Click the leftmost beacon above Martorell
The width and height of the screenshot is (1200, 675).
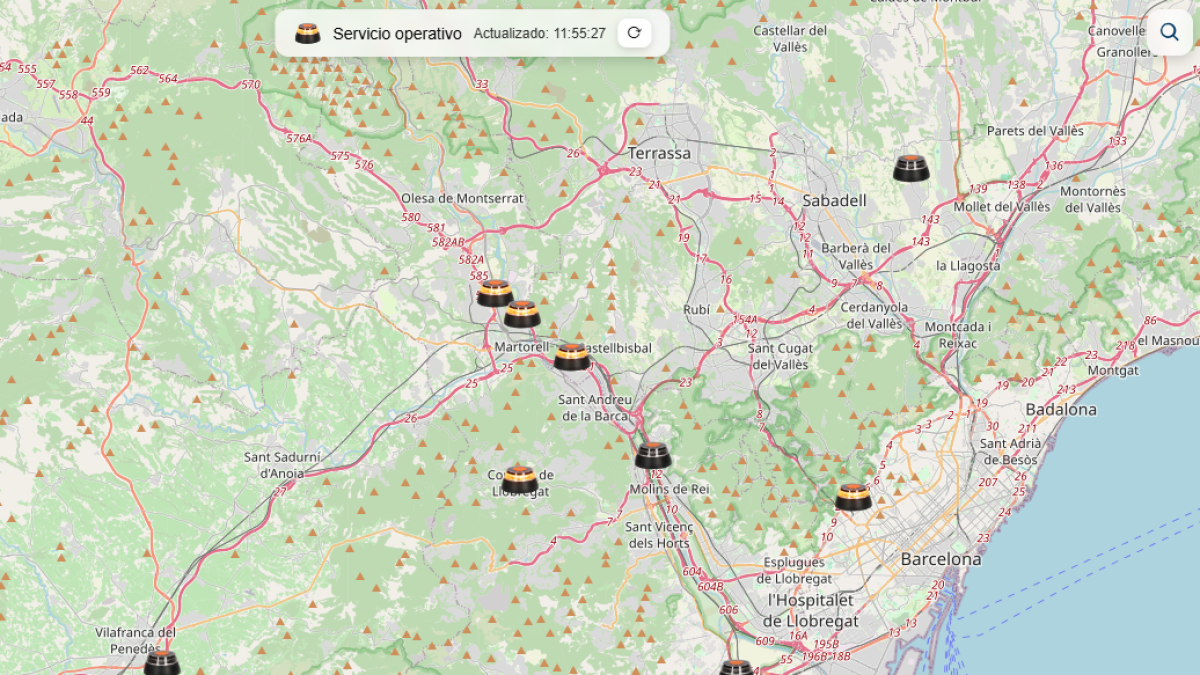point(494,293)
